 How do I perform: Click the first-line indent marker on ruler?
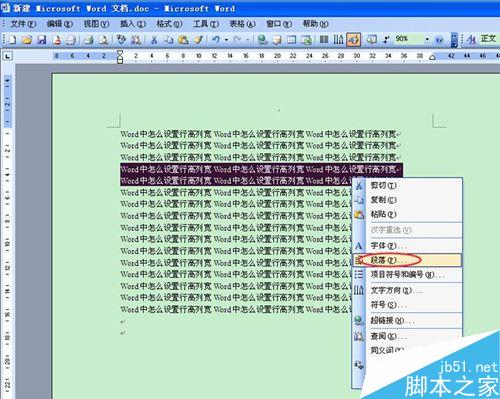[x=120, y=53]
